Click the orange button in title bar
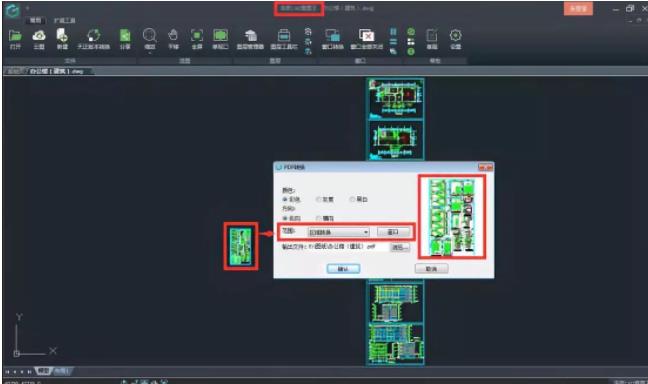 [578, 9]
